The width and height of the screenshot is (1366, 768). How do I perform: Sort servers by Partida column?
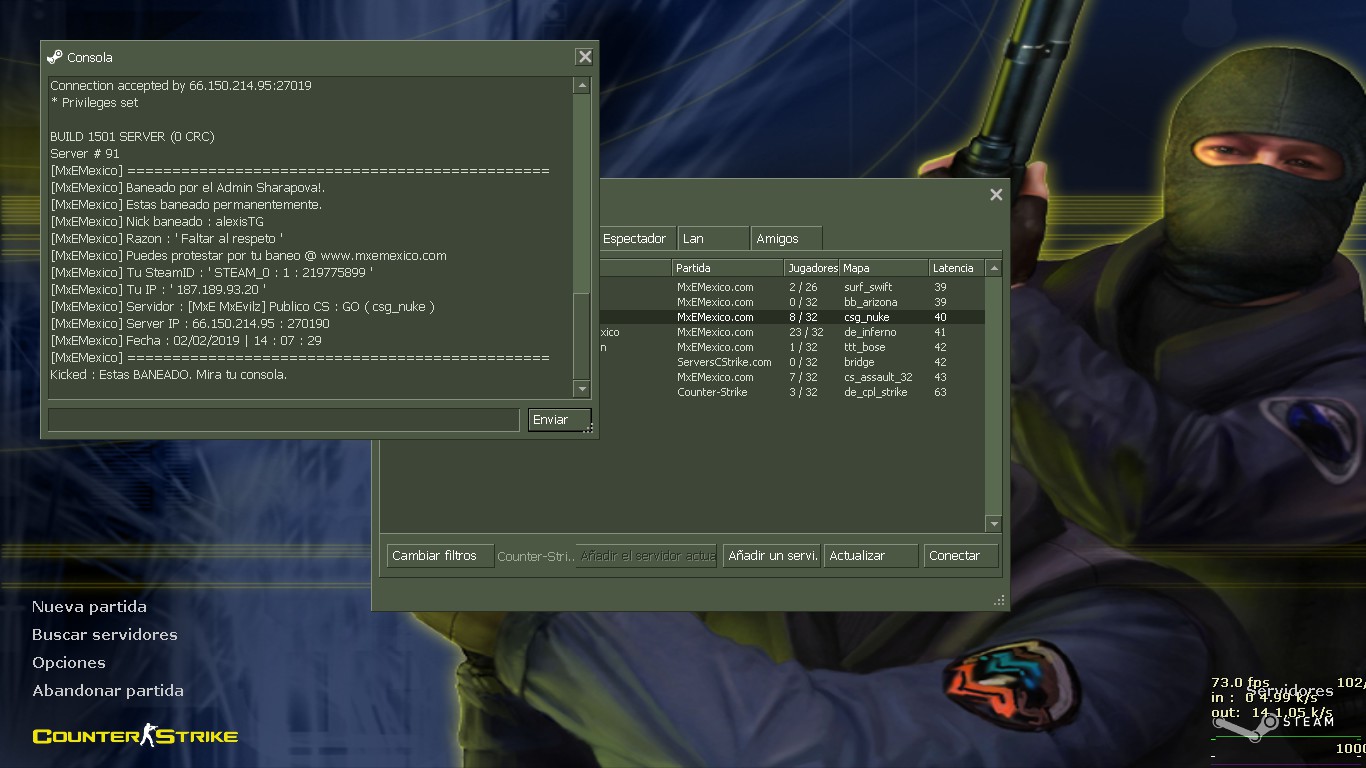pos(727,268)
